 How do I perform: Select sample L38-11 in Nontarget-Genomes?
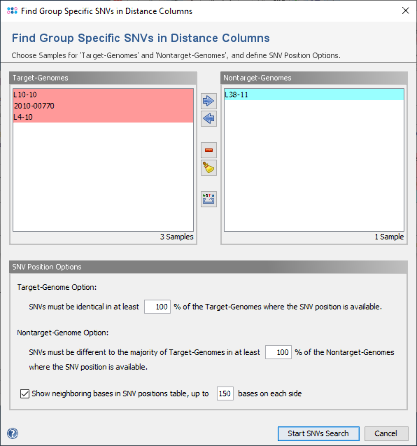[x=314, y=95]
